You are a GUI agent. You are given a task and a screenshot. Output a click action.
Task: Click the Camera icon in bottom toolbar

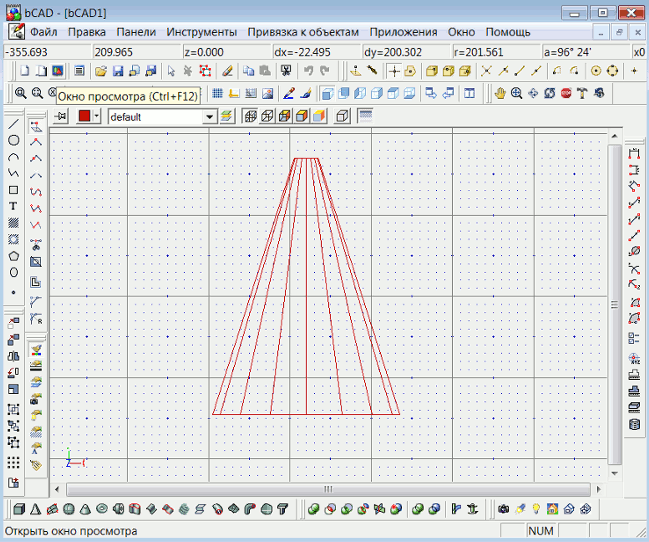pos(503,509)
